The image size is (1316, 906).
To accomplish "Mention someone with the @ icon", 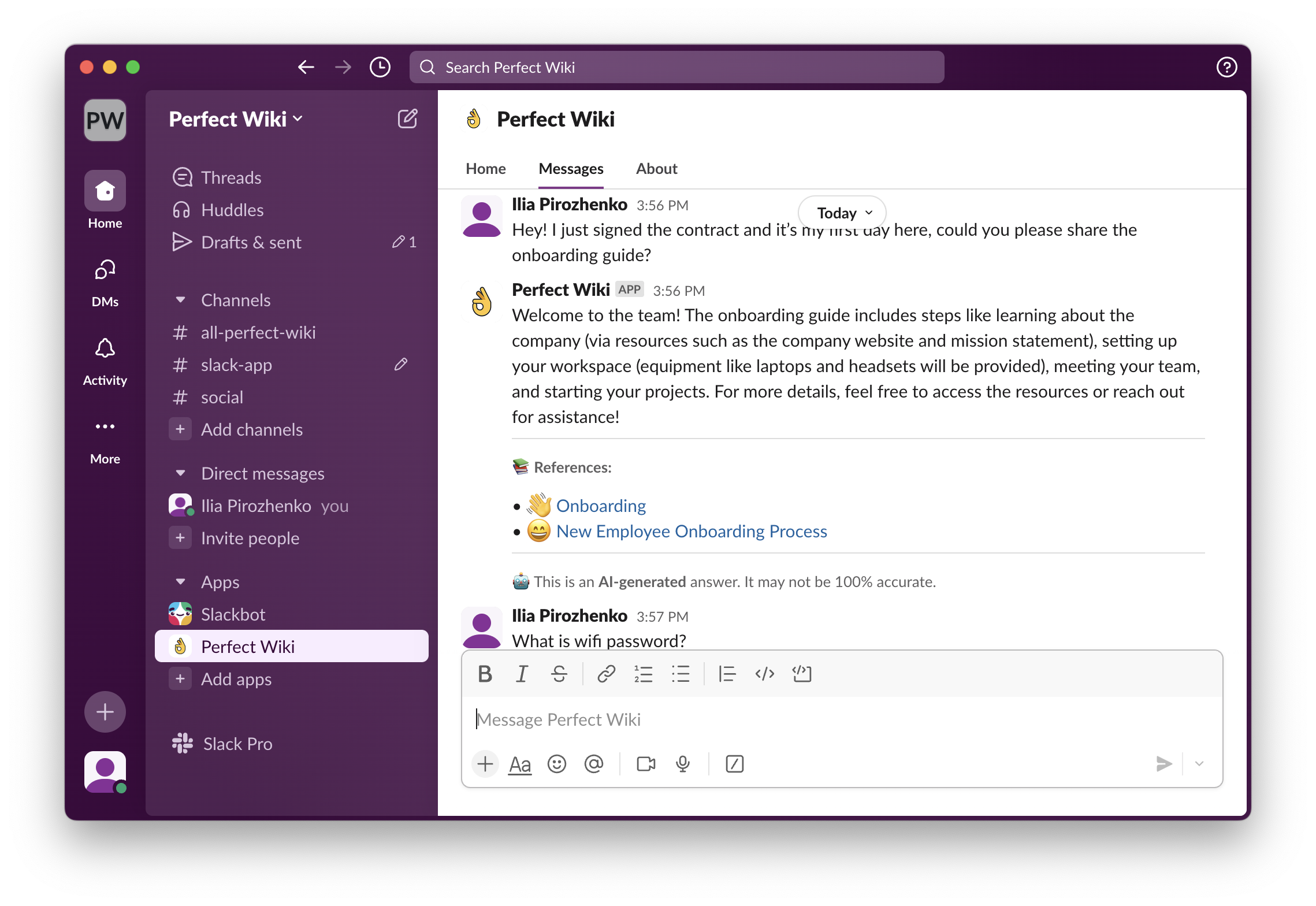I will tap(594, 763).
